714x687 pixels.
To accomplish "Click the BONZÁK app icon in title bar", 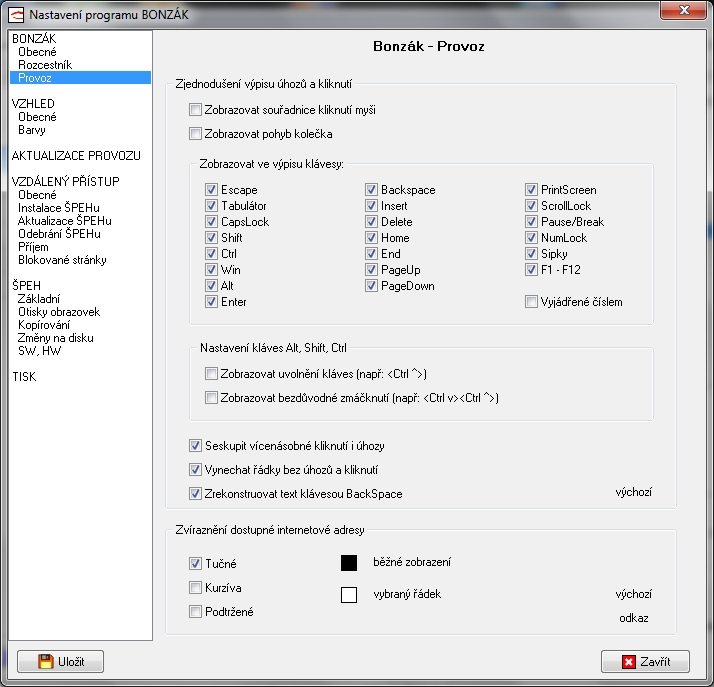I will 16,15.
